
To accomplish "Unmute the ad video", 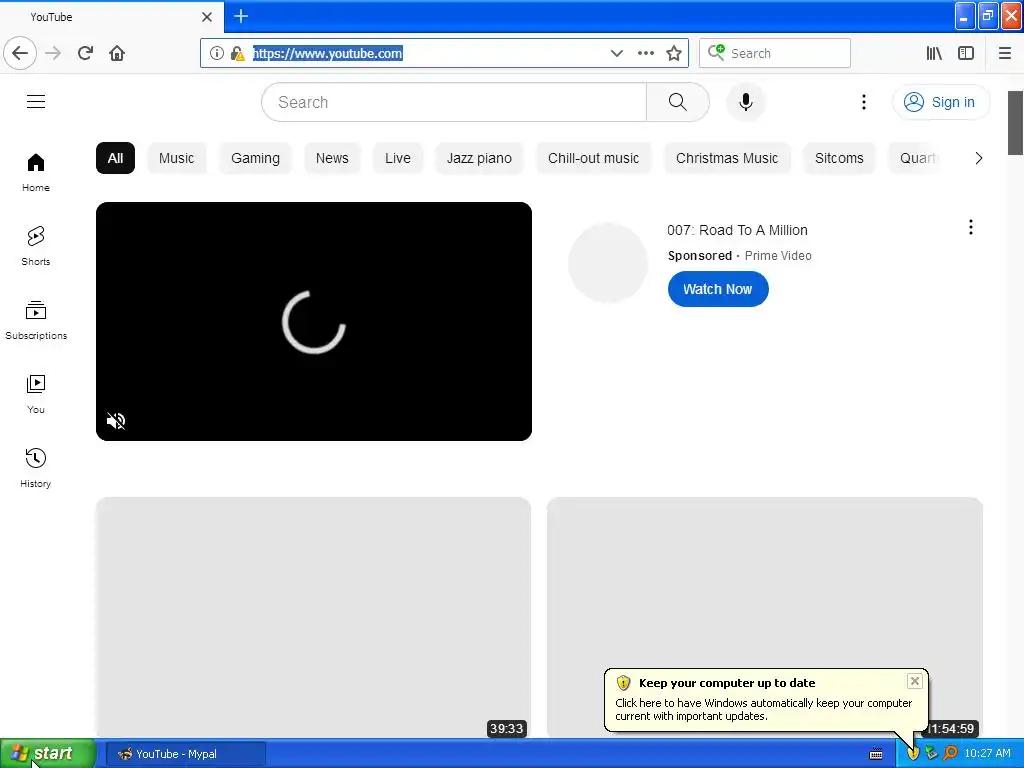I will coord(116,421).
